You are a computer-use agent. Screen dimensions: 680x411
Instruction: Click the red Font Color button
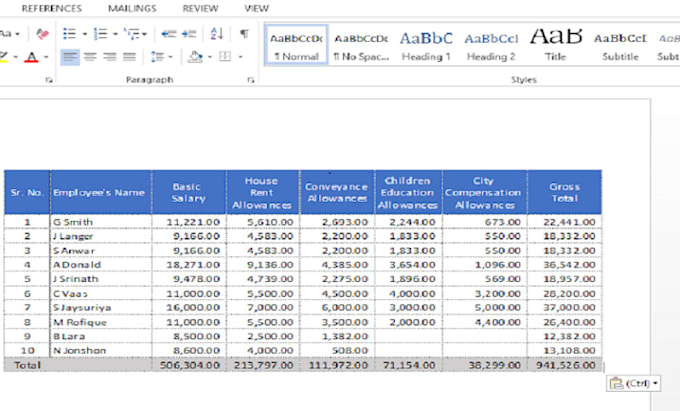32,58
